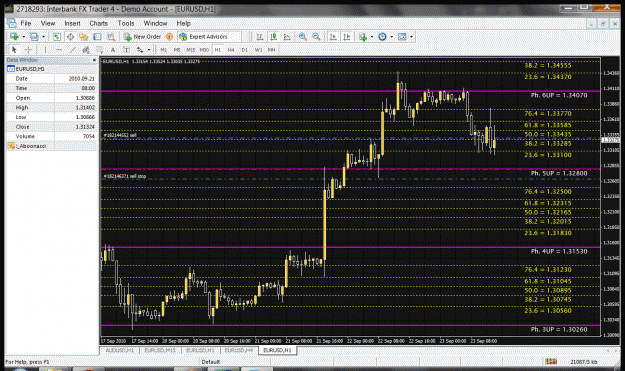The image size is (625, 371).
Task: Open the View menu
Action: click(48, 24)
